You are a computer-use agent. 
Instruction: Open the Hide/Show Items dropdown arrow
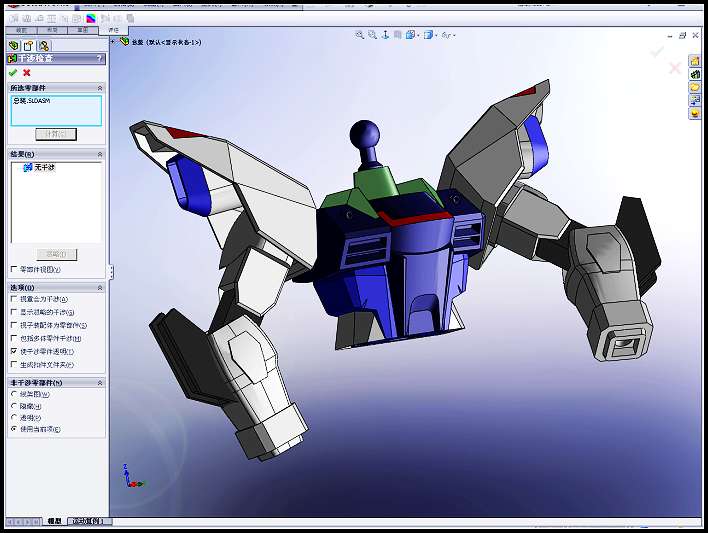point(454,35)
